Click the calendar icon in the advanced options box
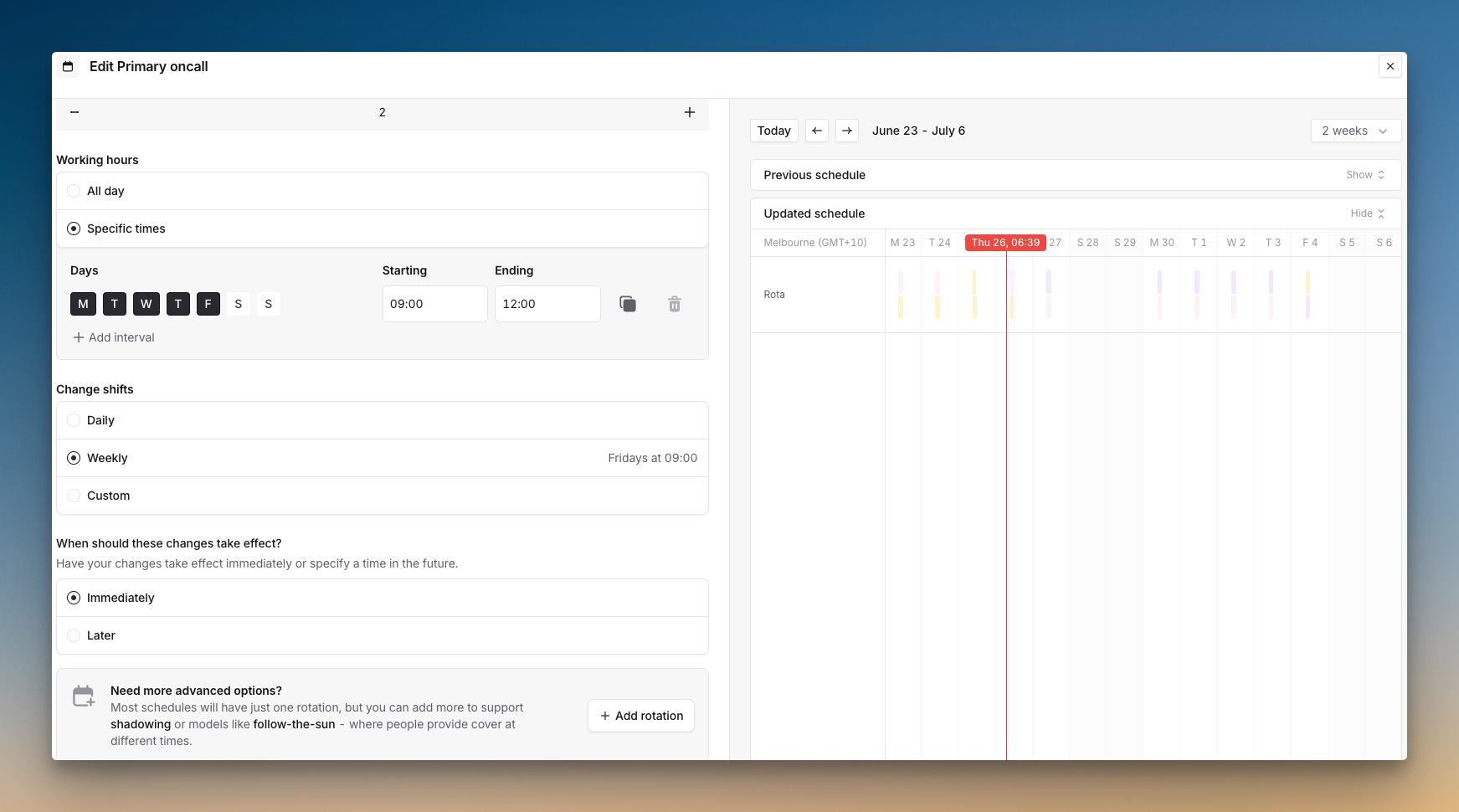The width and height of the screenshot is (1459, 812). coord(84,696)
